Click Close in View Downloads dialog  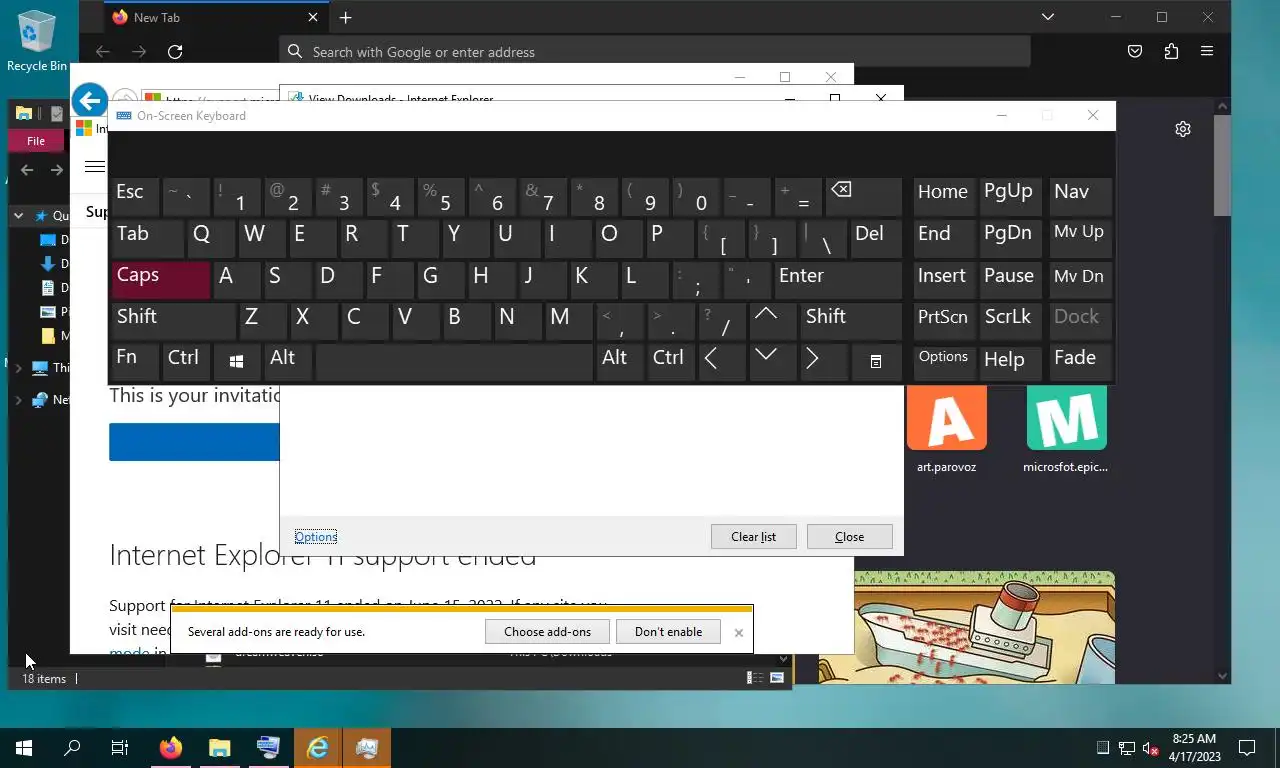coord(849,537)
